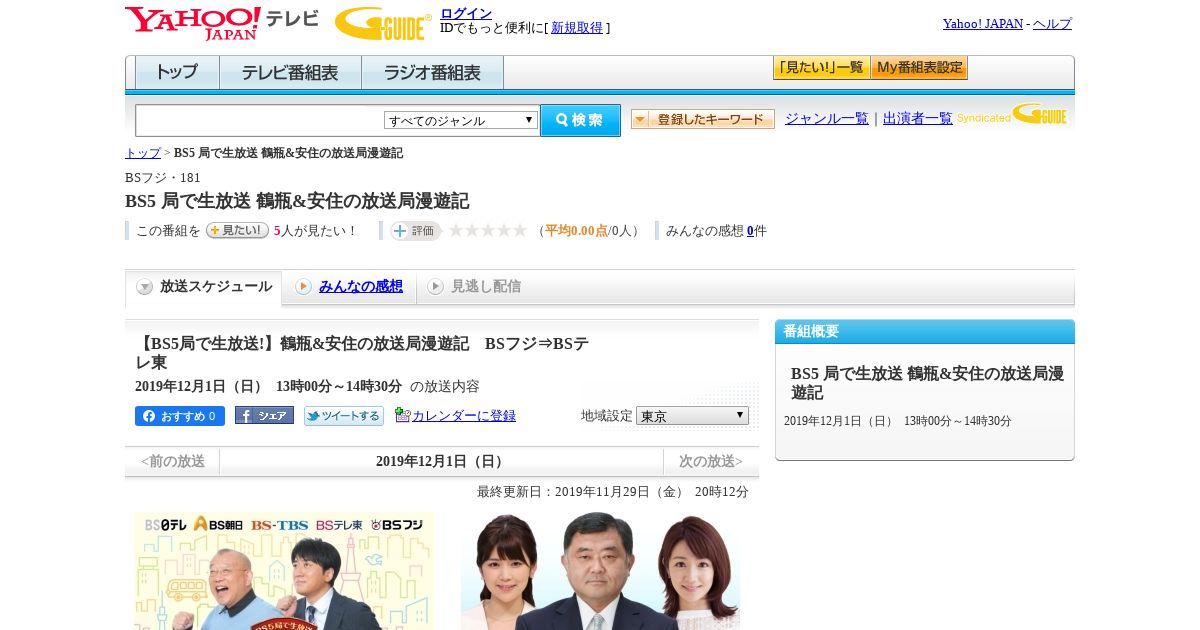Click the gray star rating row
The width and height of the screenshot is (1200, 630).
(488, 230)
